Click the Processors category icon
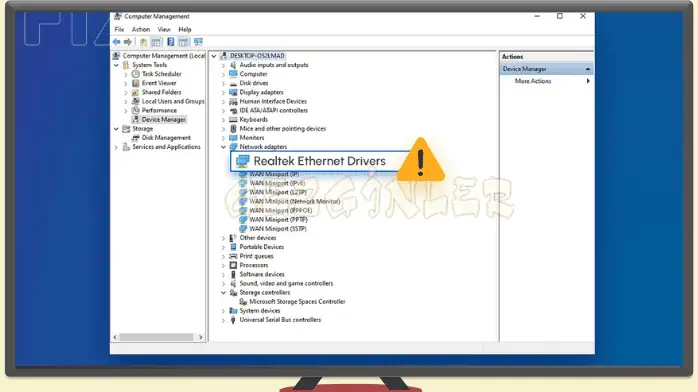 coord(233,265)
